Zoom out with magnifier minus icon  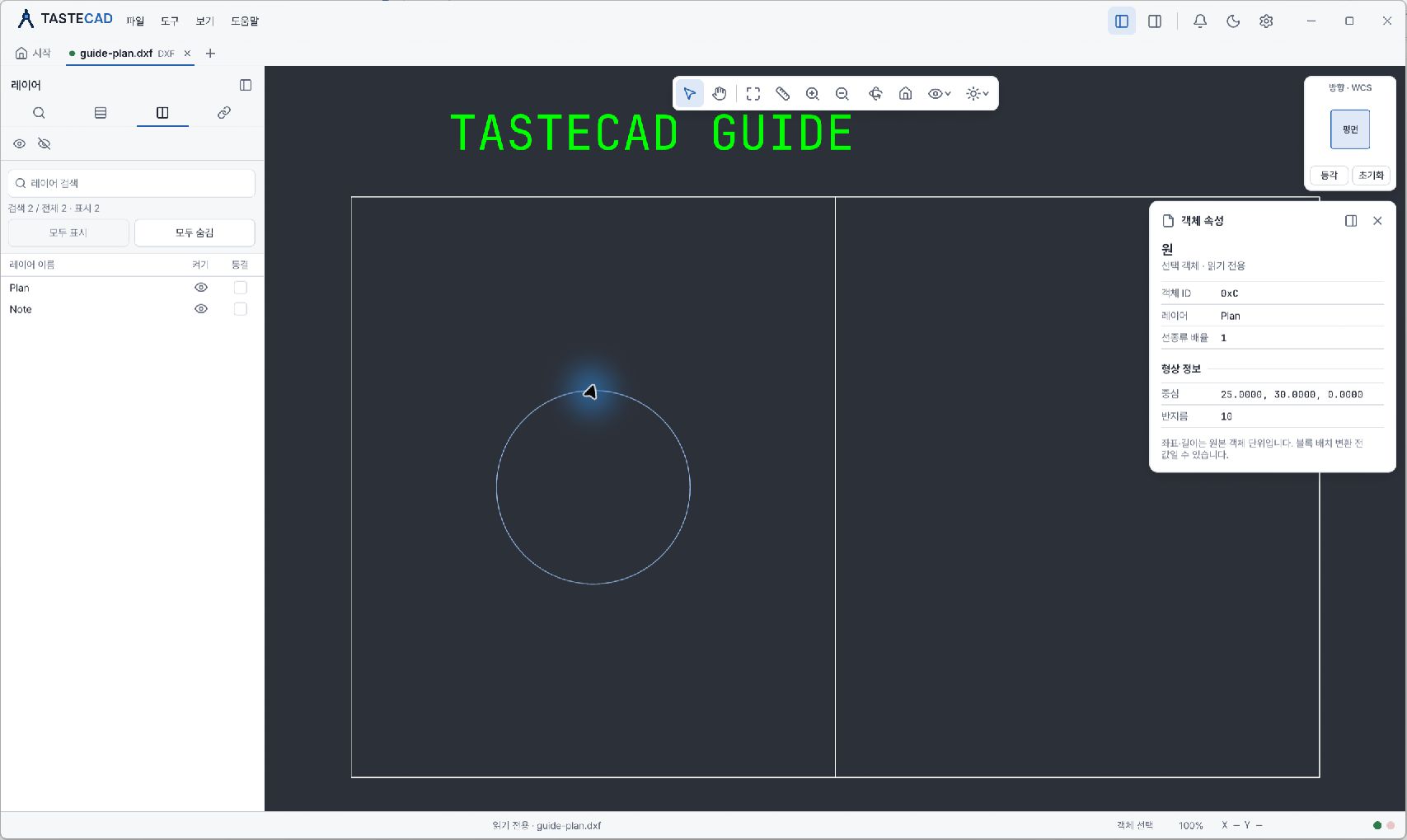[842, 93]
